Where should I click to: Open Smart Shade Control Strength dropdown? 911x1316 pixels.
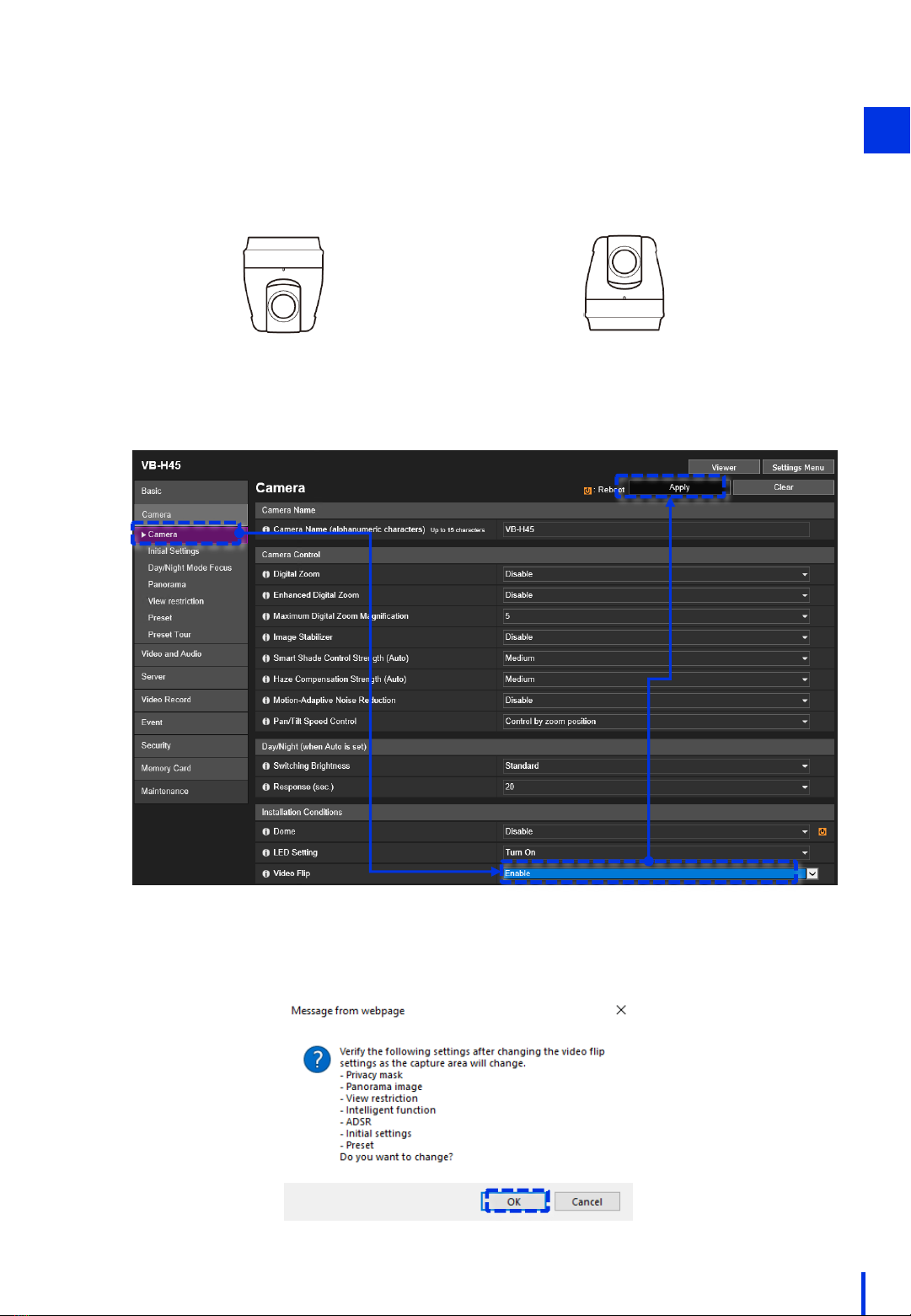point(656,658)
